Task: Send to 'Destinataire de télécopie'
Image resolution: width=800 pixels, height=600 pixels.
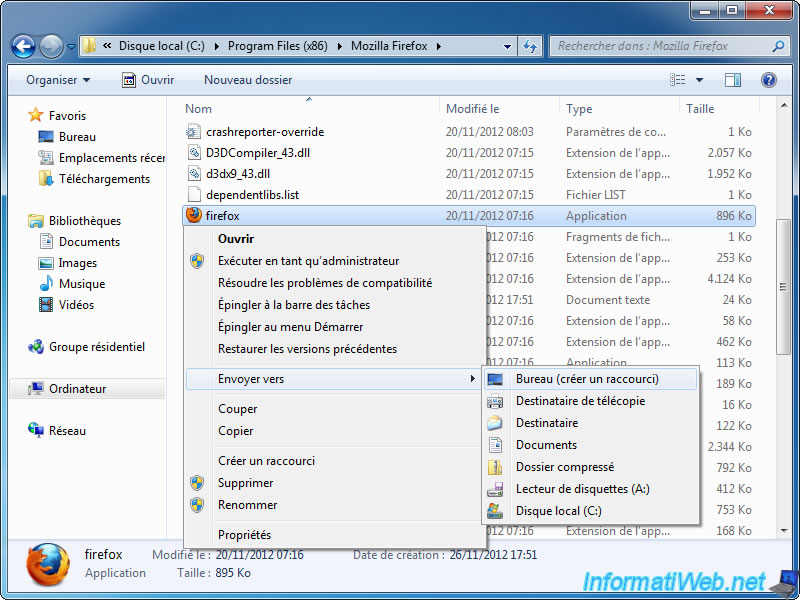Action: click(x=591, y=401)
